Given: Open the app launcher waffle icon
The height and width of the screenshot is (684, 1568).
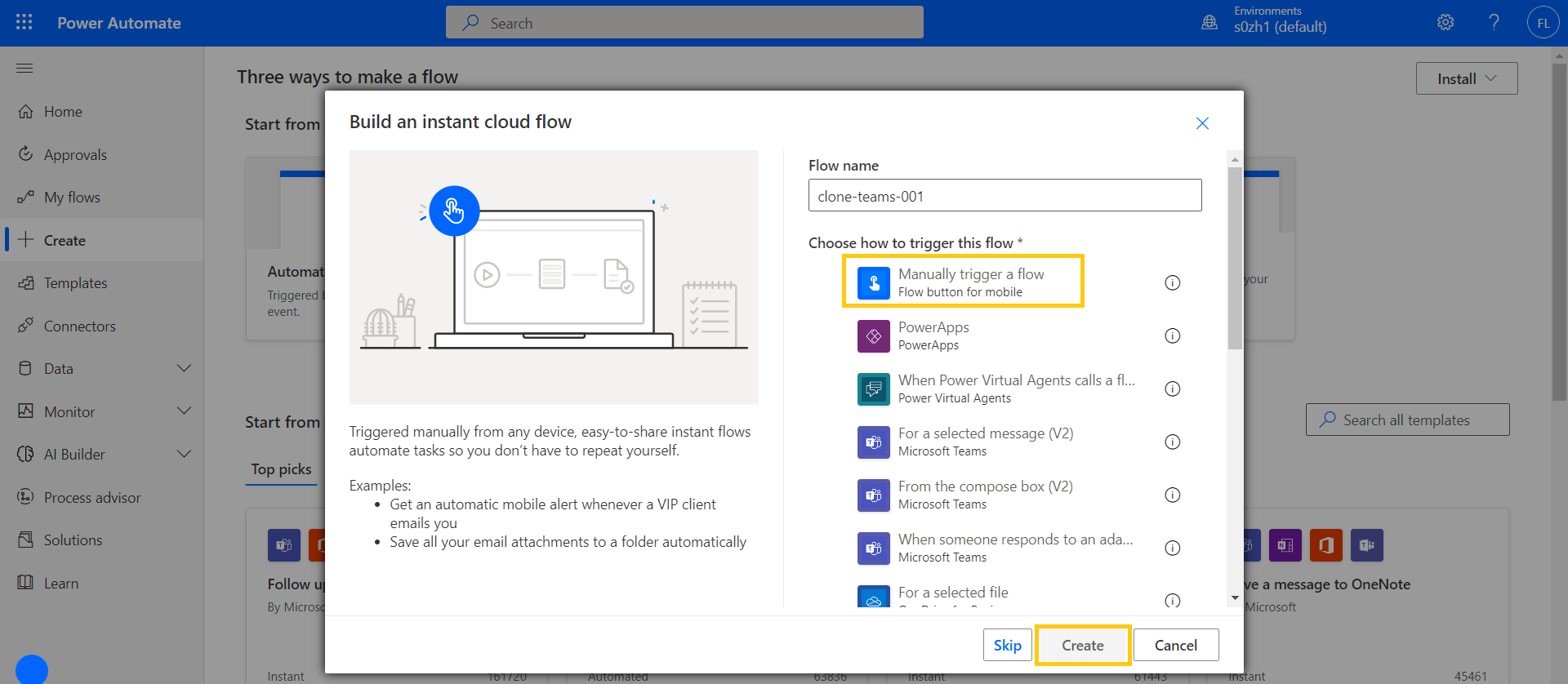Looking at the screenshot, I should 24,23.
